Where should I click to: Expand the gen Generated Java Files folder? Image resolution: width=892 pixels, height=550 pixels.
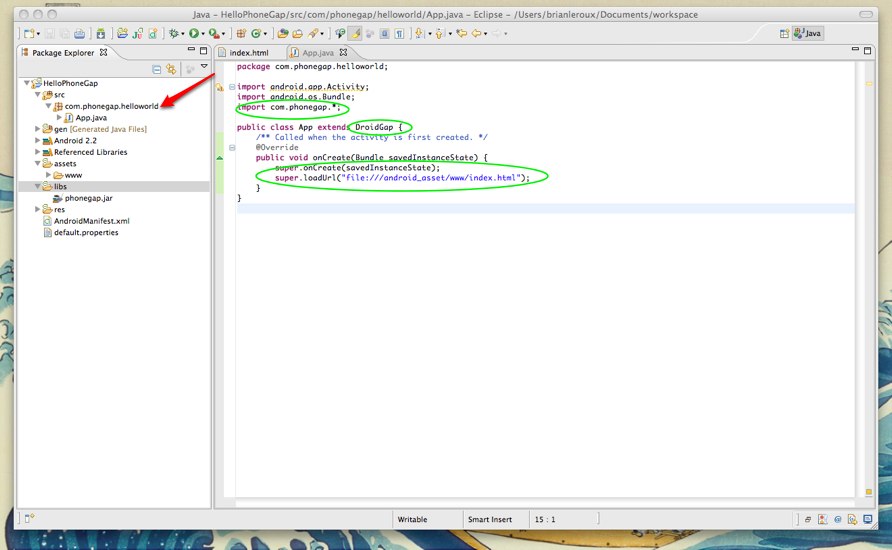[38, 129]
